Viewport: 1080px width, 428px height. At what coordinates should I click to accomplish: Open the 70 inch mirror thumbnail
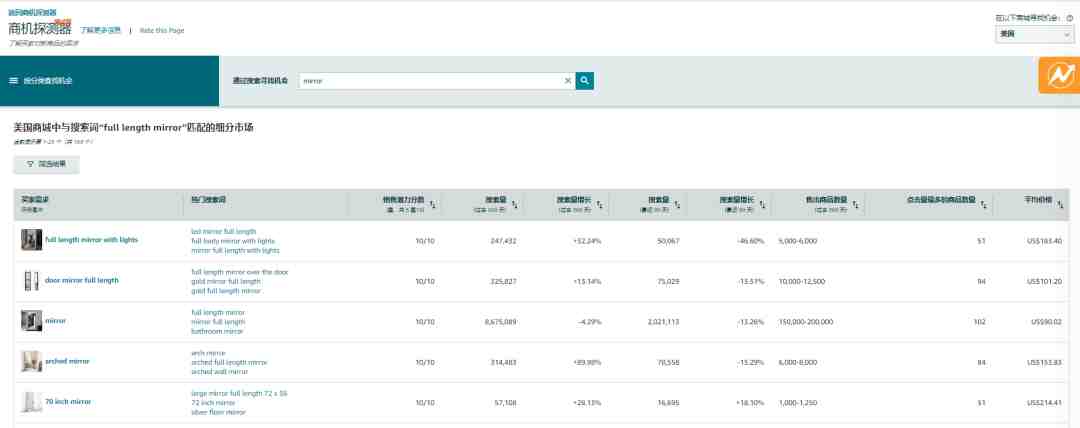click(x=31, y=401)
